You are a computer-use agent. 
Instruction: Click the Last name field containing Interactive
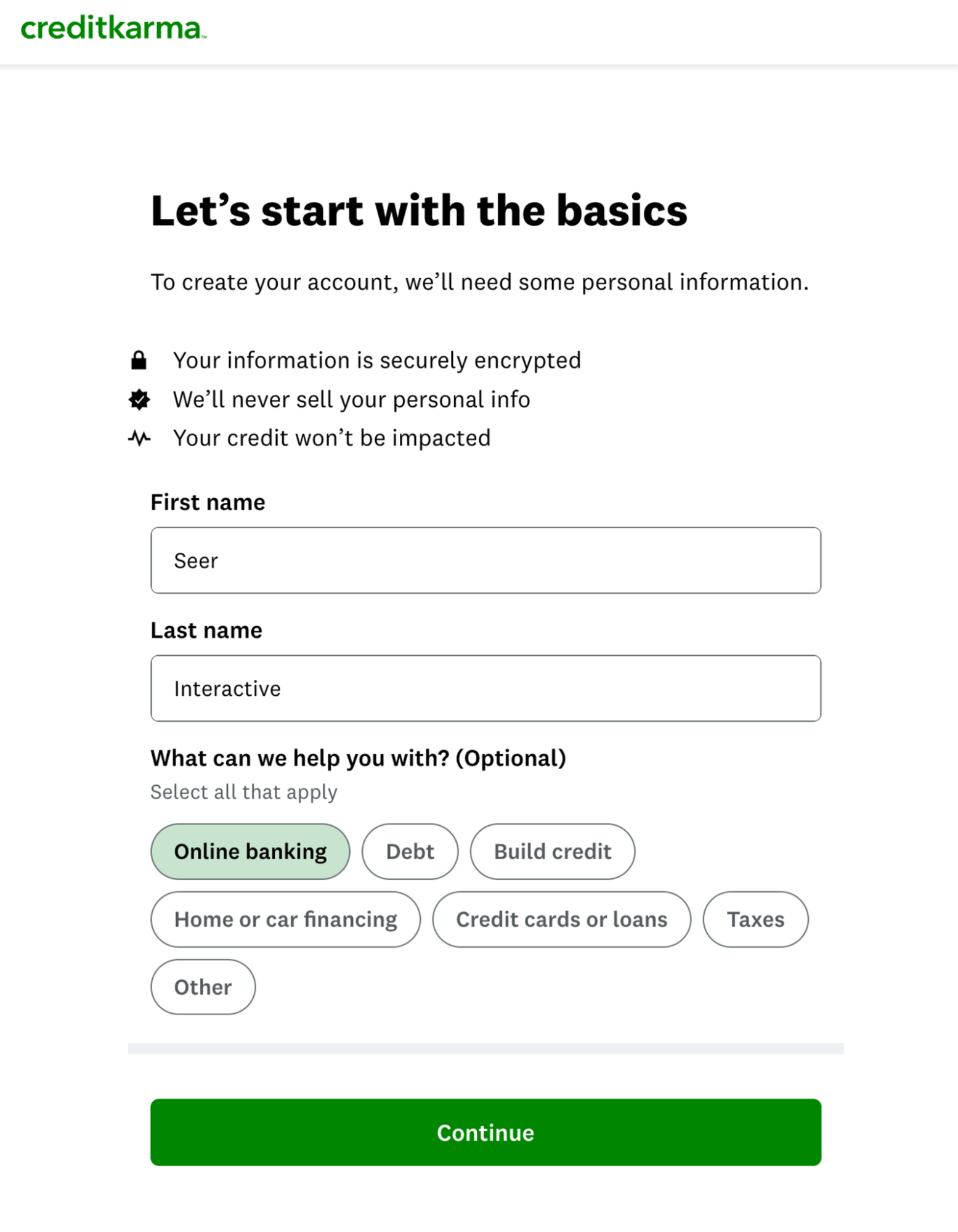(485, 688)
